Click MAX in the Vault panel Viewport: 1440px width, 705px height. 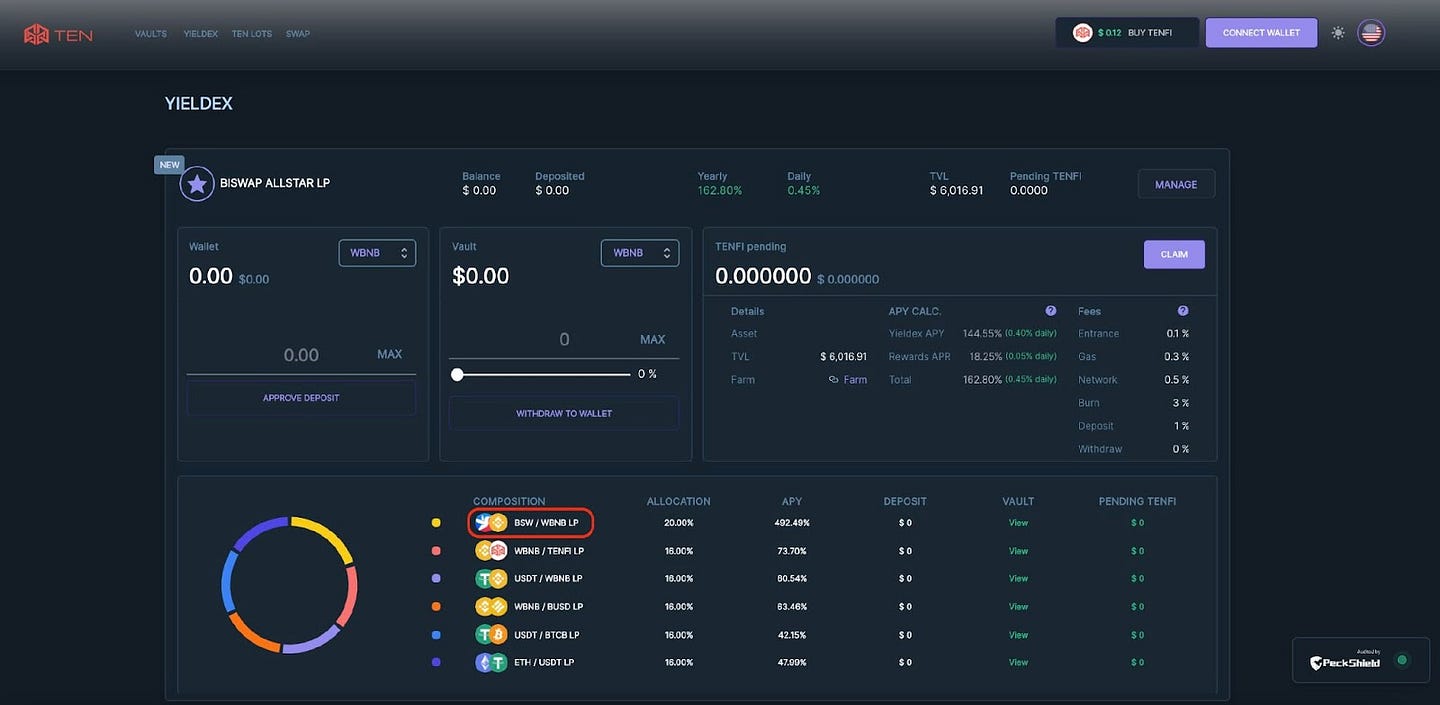pos(652,339)
